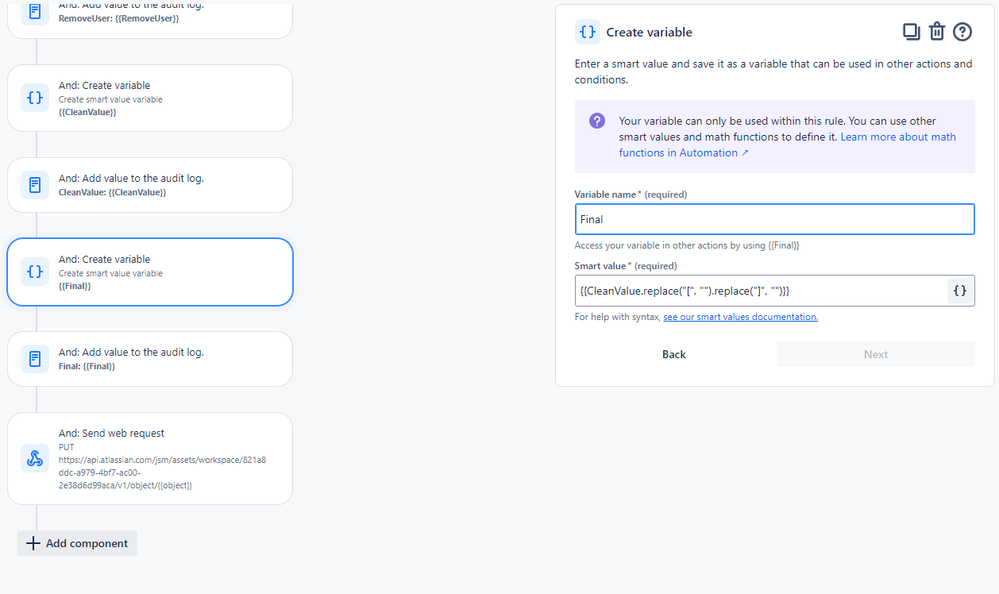This screenshot has width=999, height=594.
Task: Select the audit log Final step card
Action: [x=150, y=359]
